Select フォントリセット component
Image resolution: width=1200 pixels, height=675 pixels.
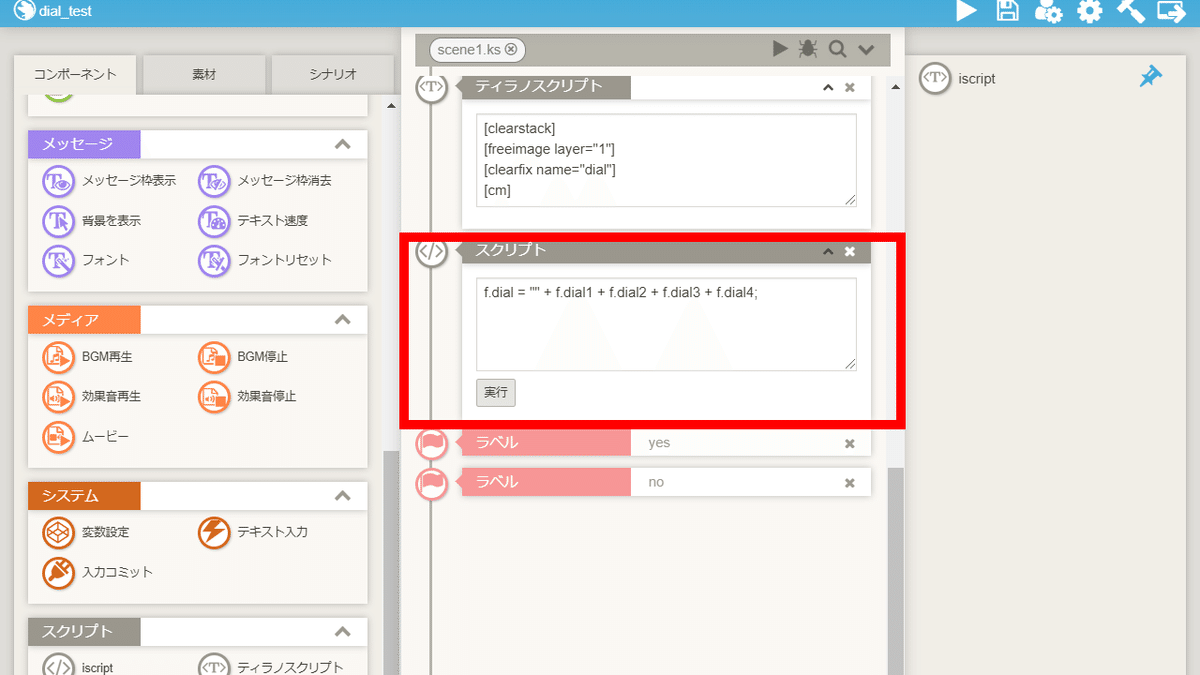(x=265, y=260)
